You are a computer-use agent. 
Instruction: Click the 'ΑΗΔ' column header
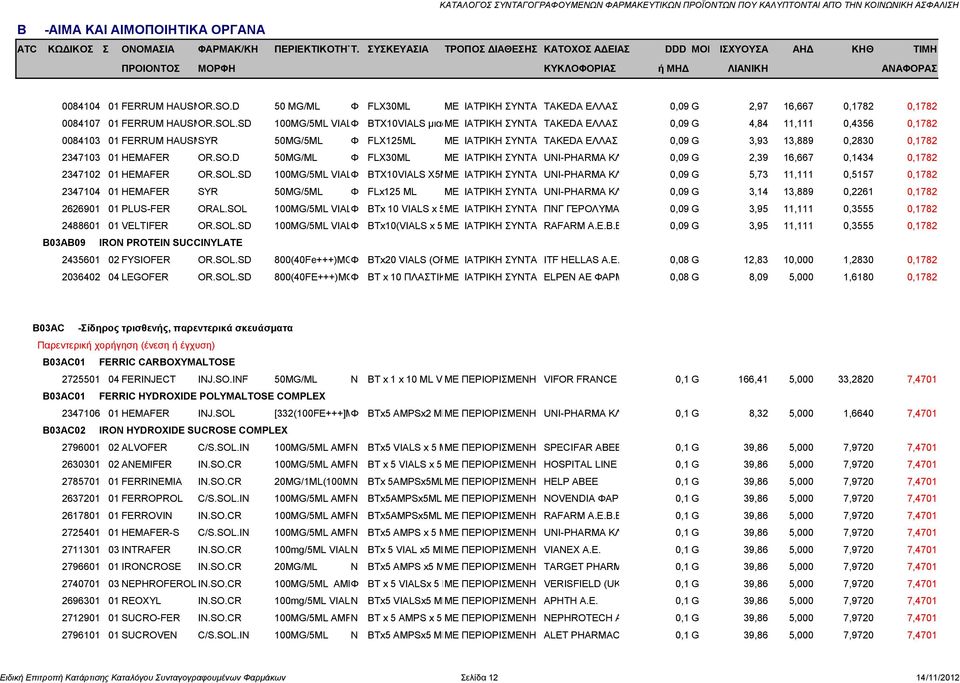[803, 49]
